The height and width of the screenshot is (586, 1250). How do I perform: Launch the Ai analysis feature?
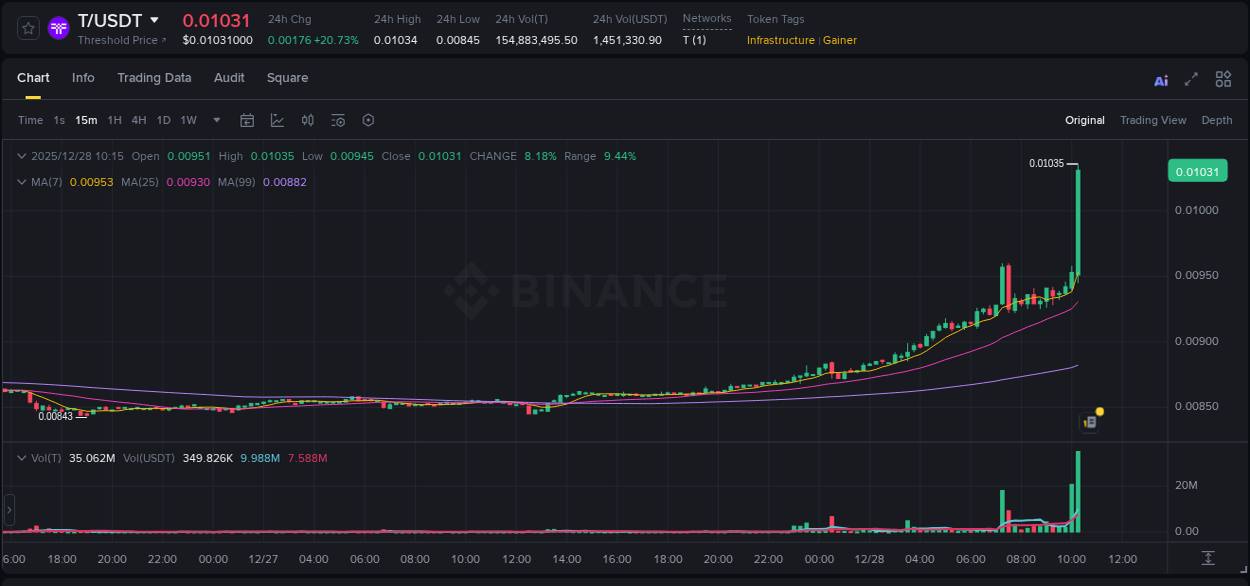[x=1160, y=78]
